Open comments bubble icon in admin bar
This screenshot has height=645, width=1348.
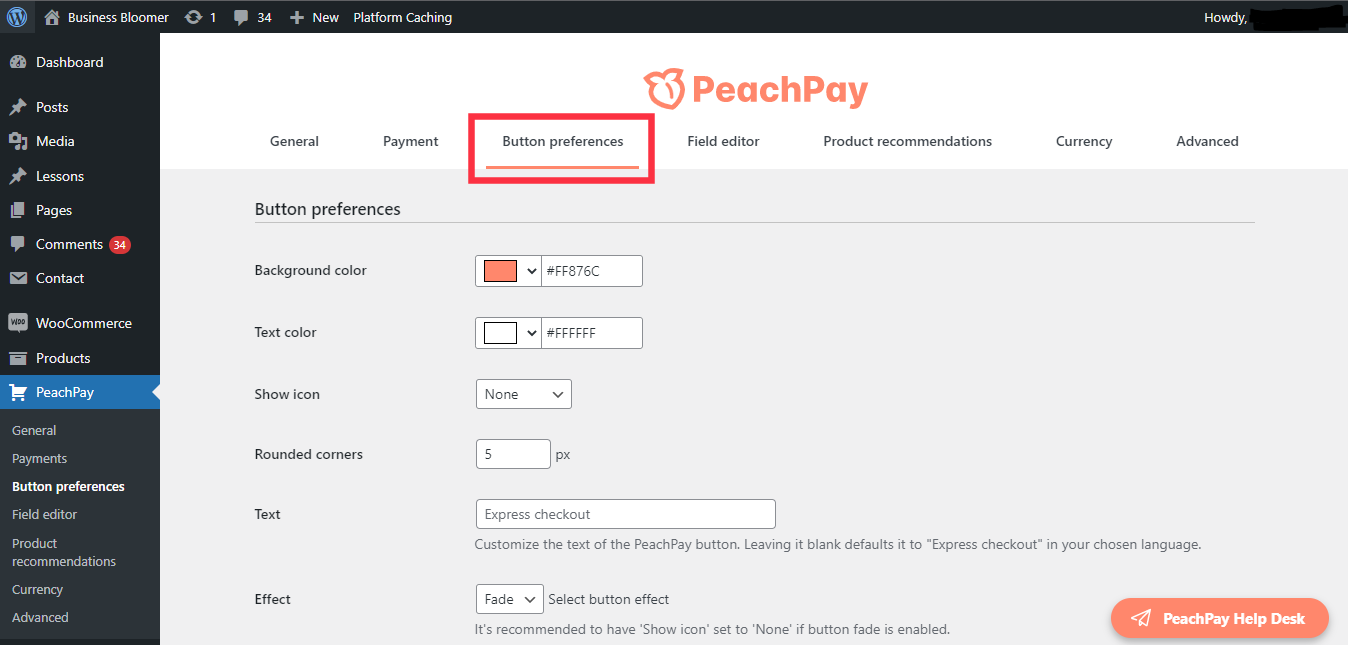click(241, 18)
